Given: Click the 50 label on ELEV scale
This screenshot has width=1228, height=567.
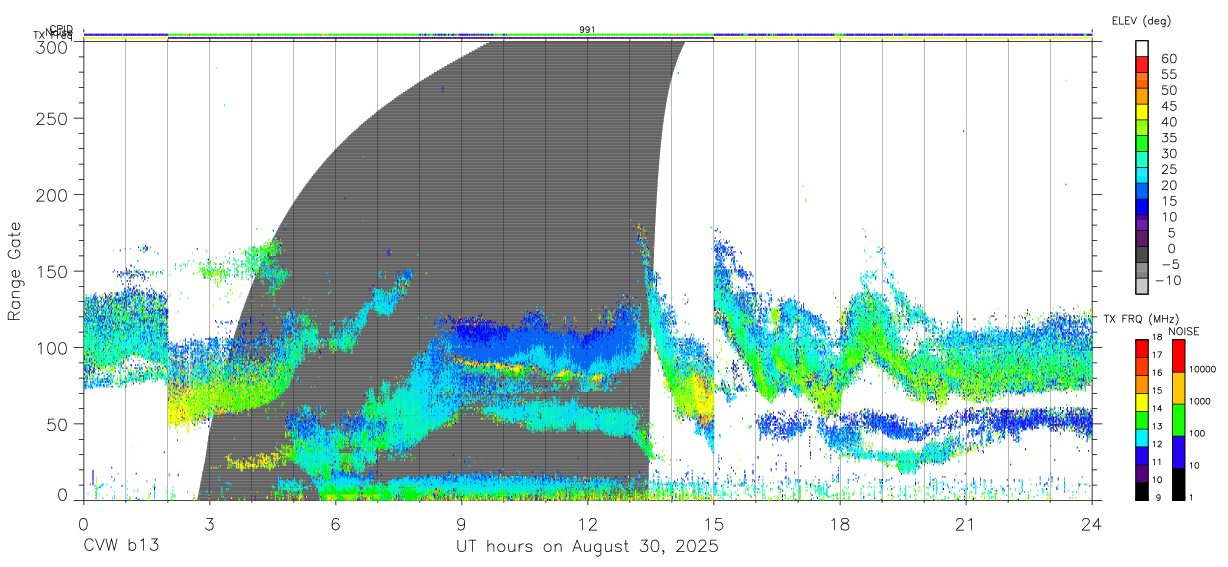Looking at the screenshot, I should click(x=1168, y=91).
